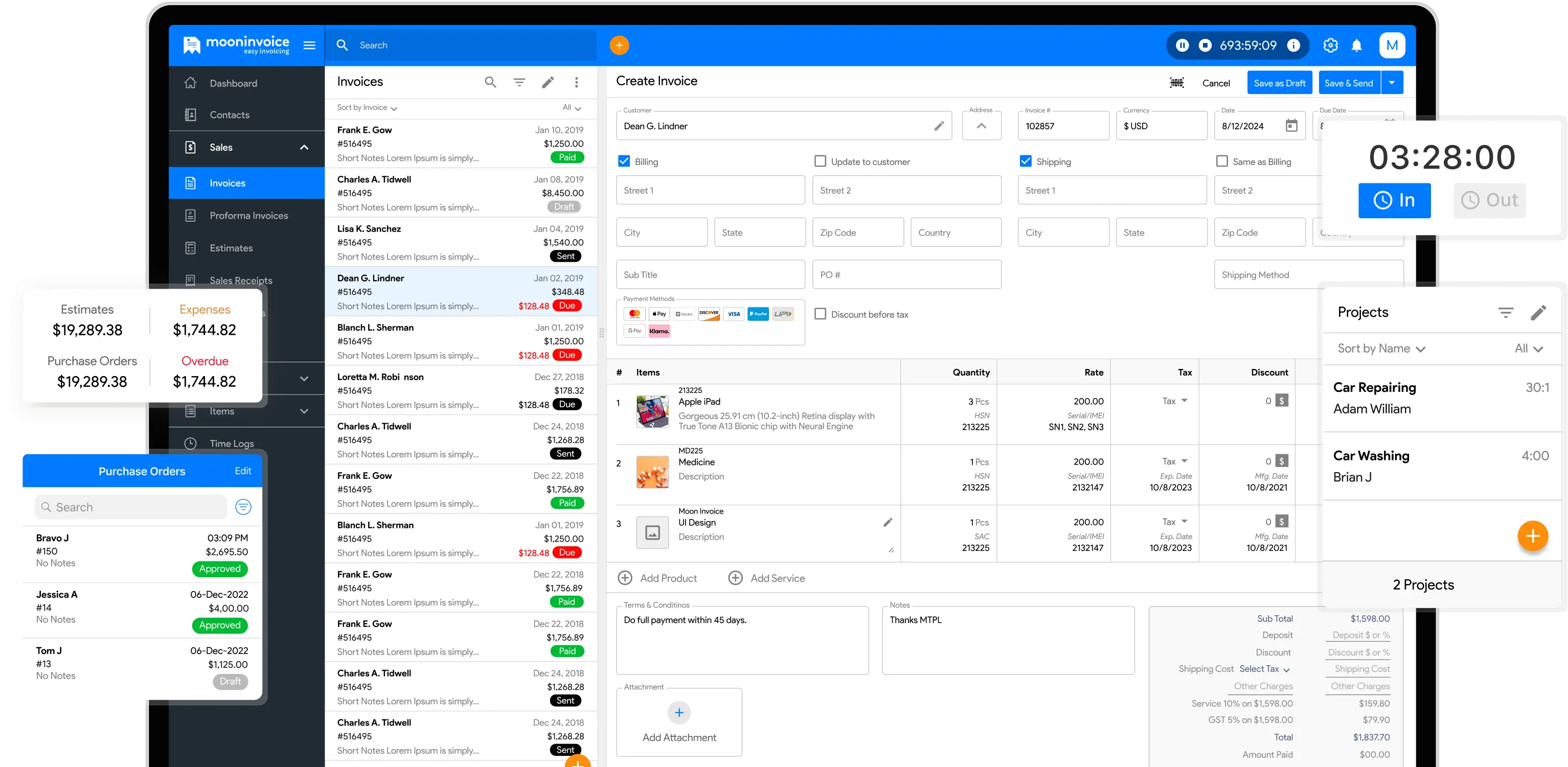Screen dimensions: 1568x767
Task: Click the Invoices list more options icon
Action: [577, 82]
